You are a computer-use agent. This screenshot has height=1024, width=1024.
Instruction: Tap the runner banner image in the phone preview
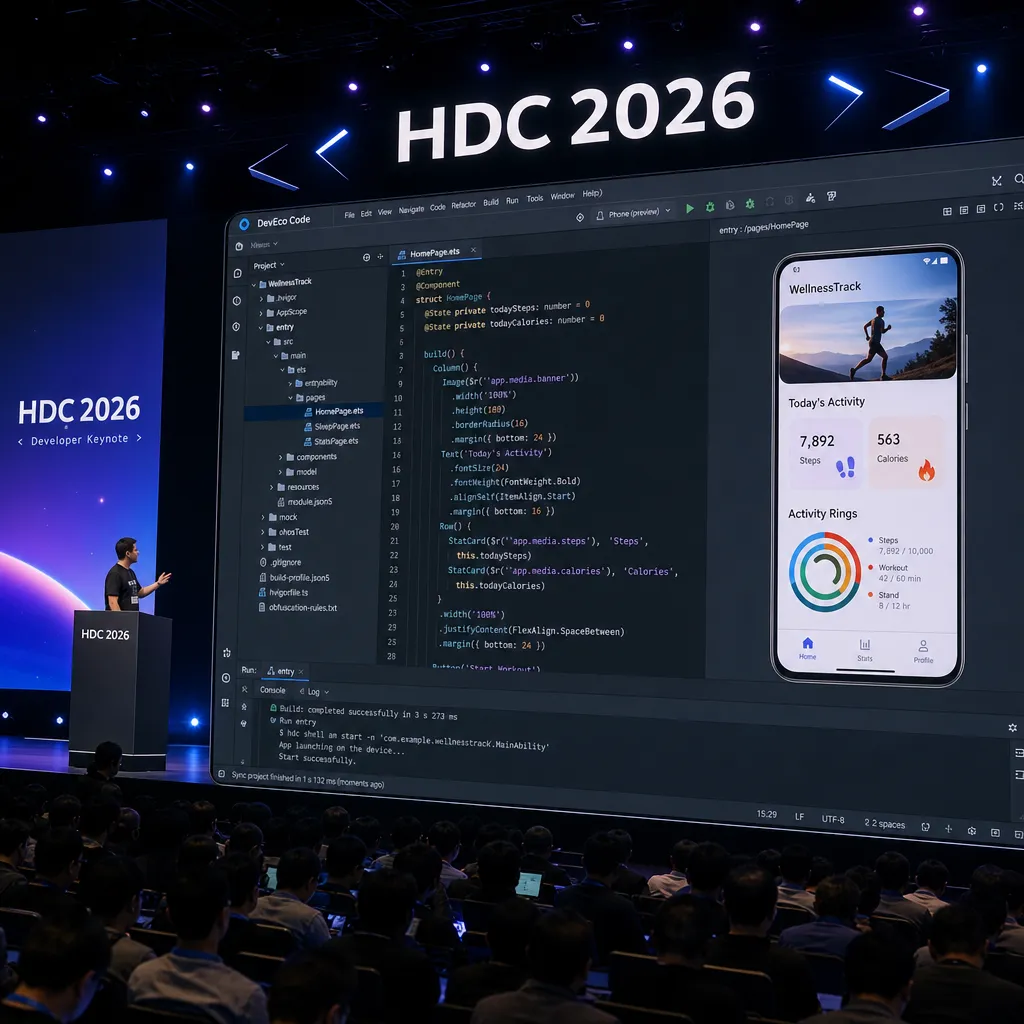[x=868, y=341]
